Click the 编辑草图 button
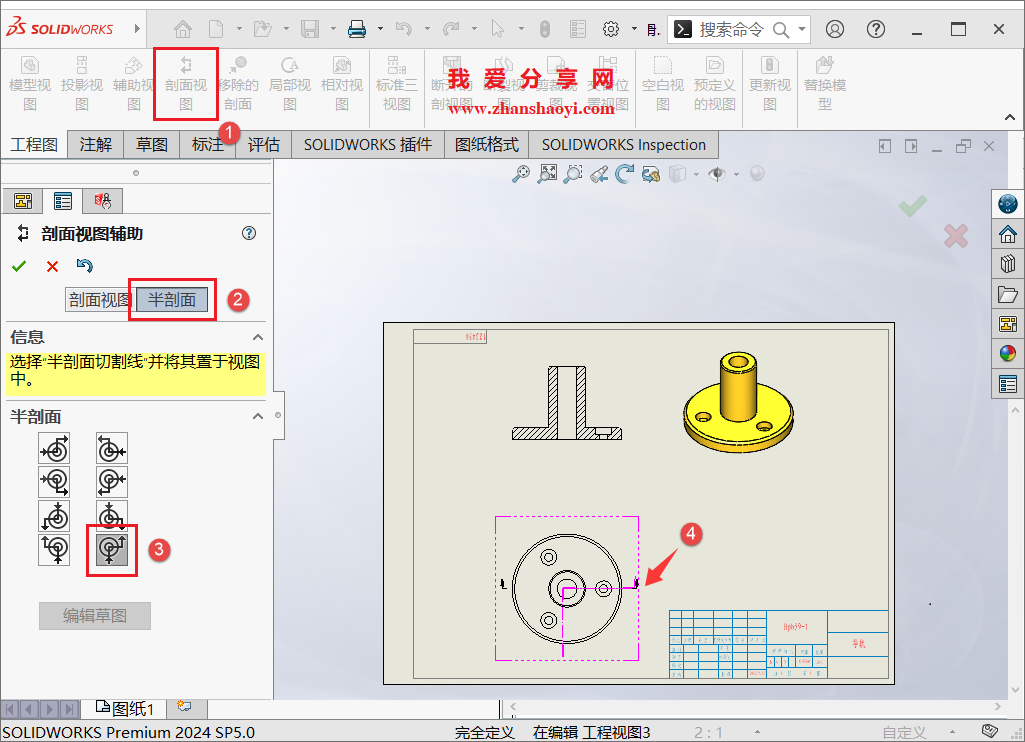Screen dimensions: 1025x742 coord(94,615)
